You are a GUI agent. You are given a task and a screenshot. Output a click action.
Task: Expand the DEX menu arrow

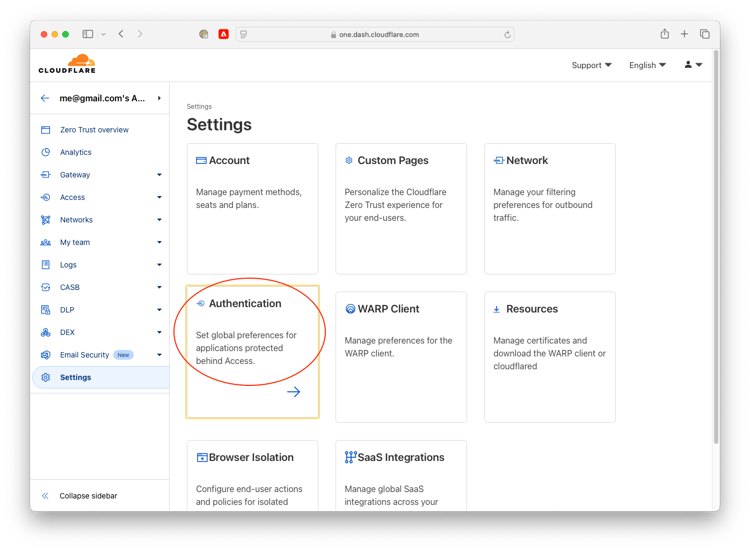[x=159, y=332]
